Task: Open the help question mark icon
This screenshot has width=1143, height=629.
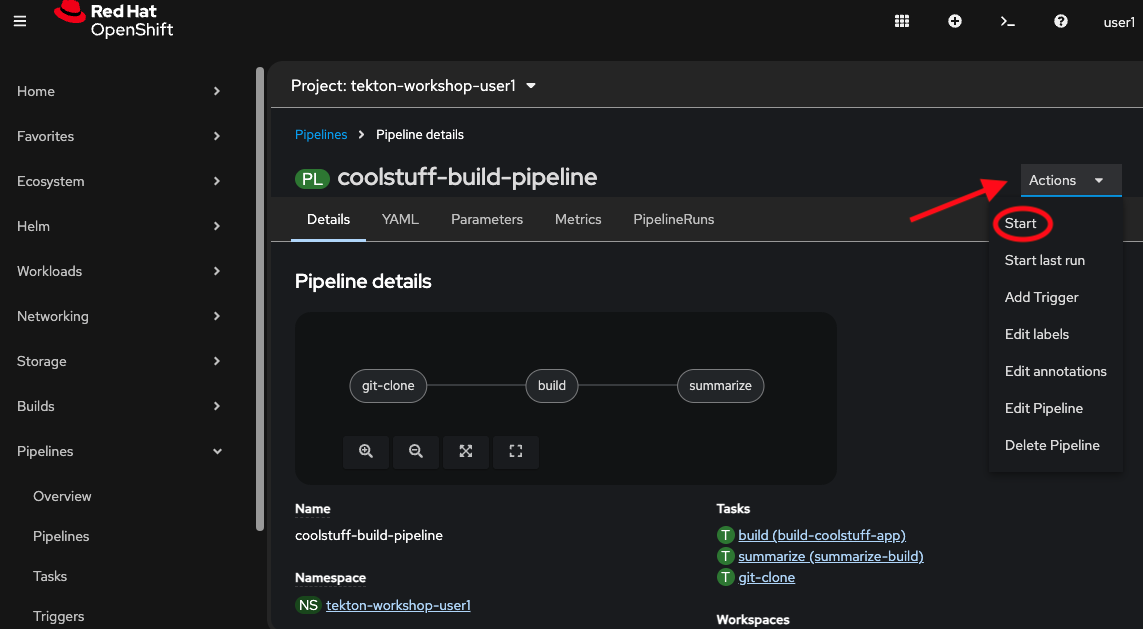Action: pyautogui.click(x=1061, y=21)
